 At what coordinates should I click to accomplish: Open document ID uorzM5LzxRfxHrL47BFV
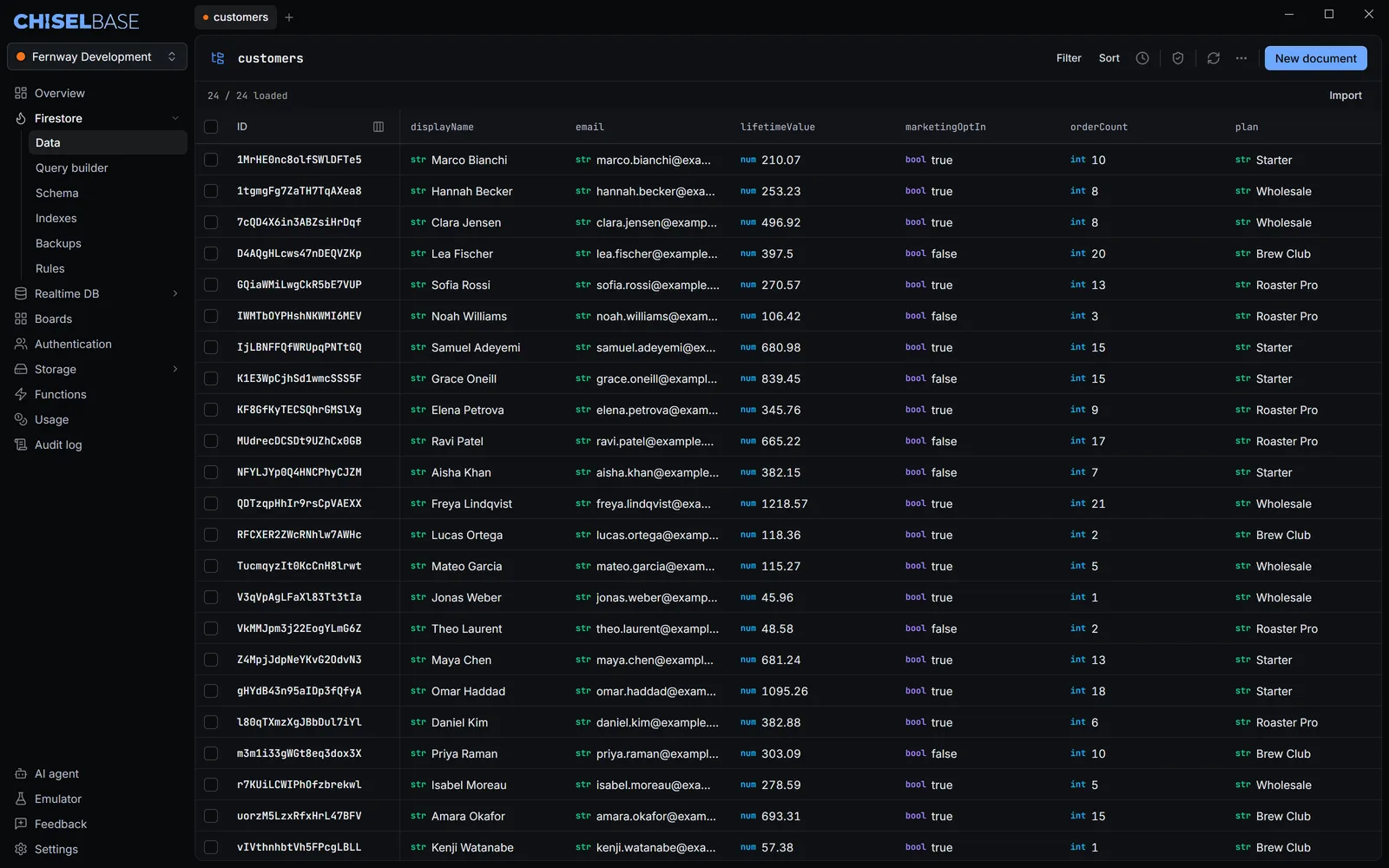point(299,816)
